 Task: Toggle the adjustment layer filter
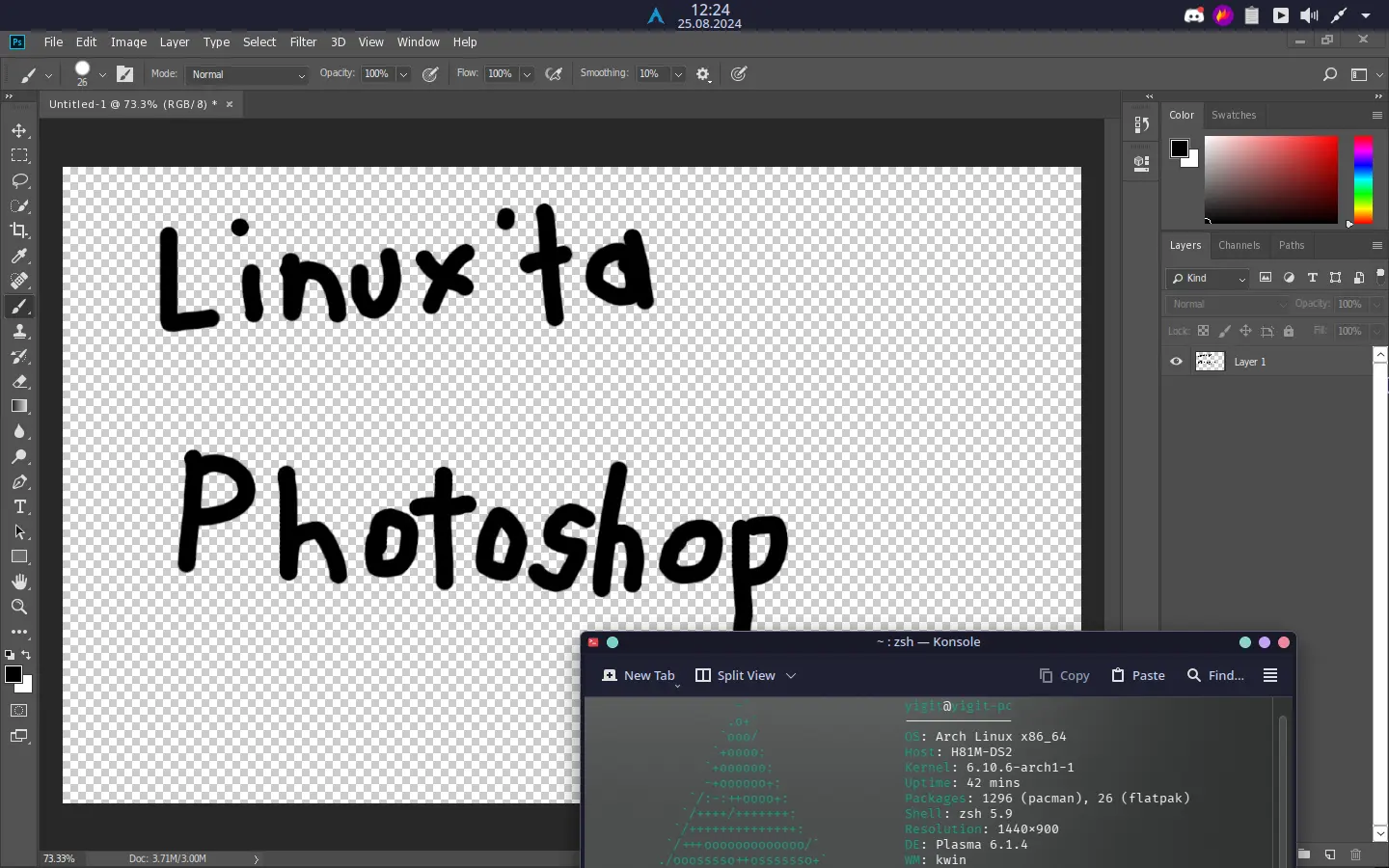(1290, 278)
